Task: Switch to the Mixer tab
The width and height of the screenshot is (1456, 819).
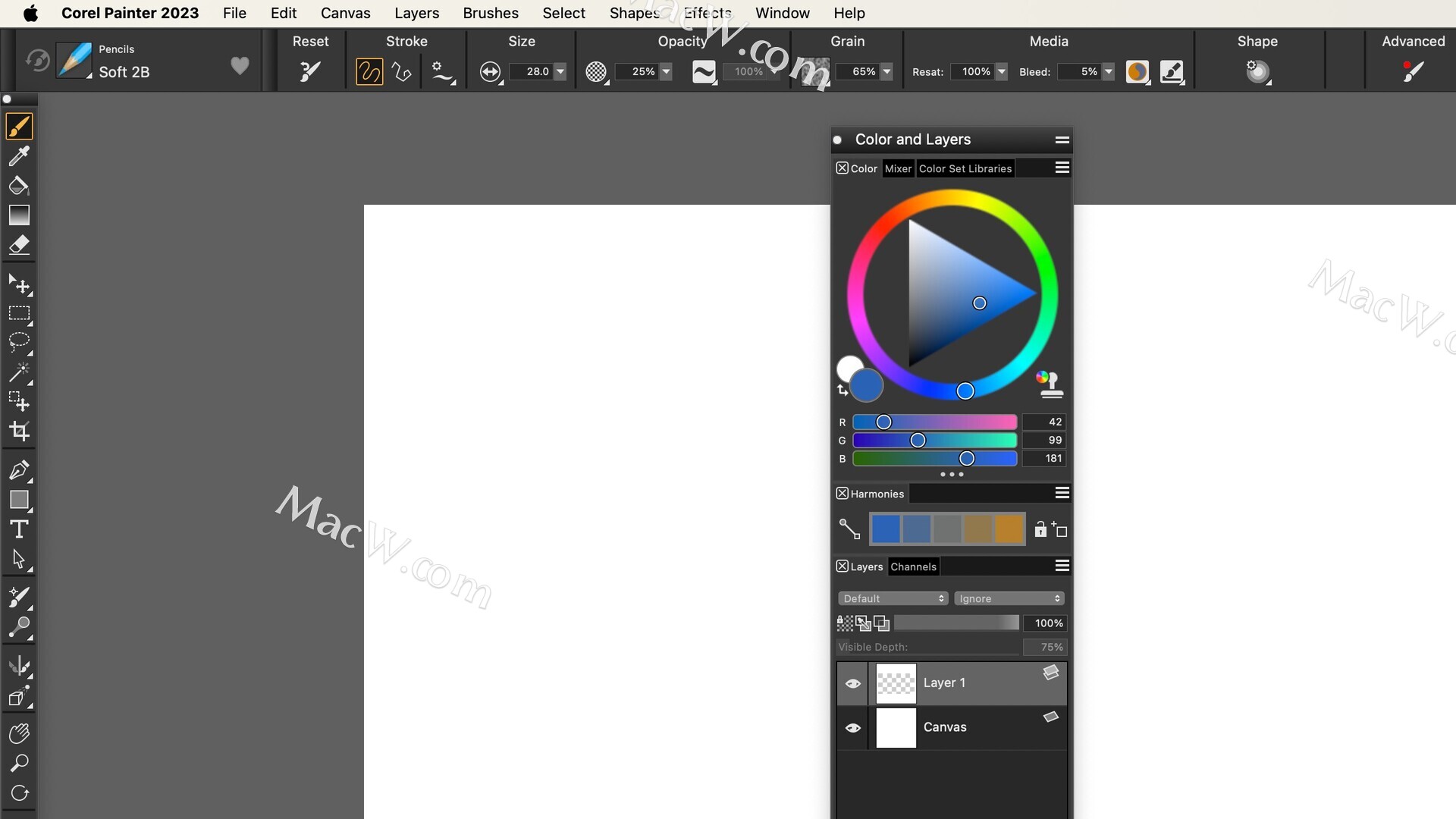Action: [898, 168]
